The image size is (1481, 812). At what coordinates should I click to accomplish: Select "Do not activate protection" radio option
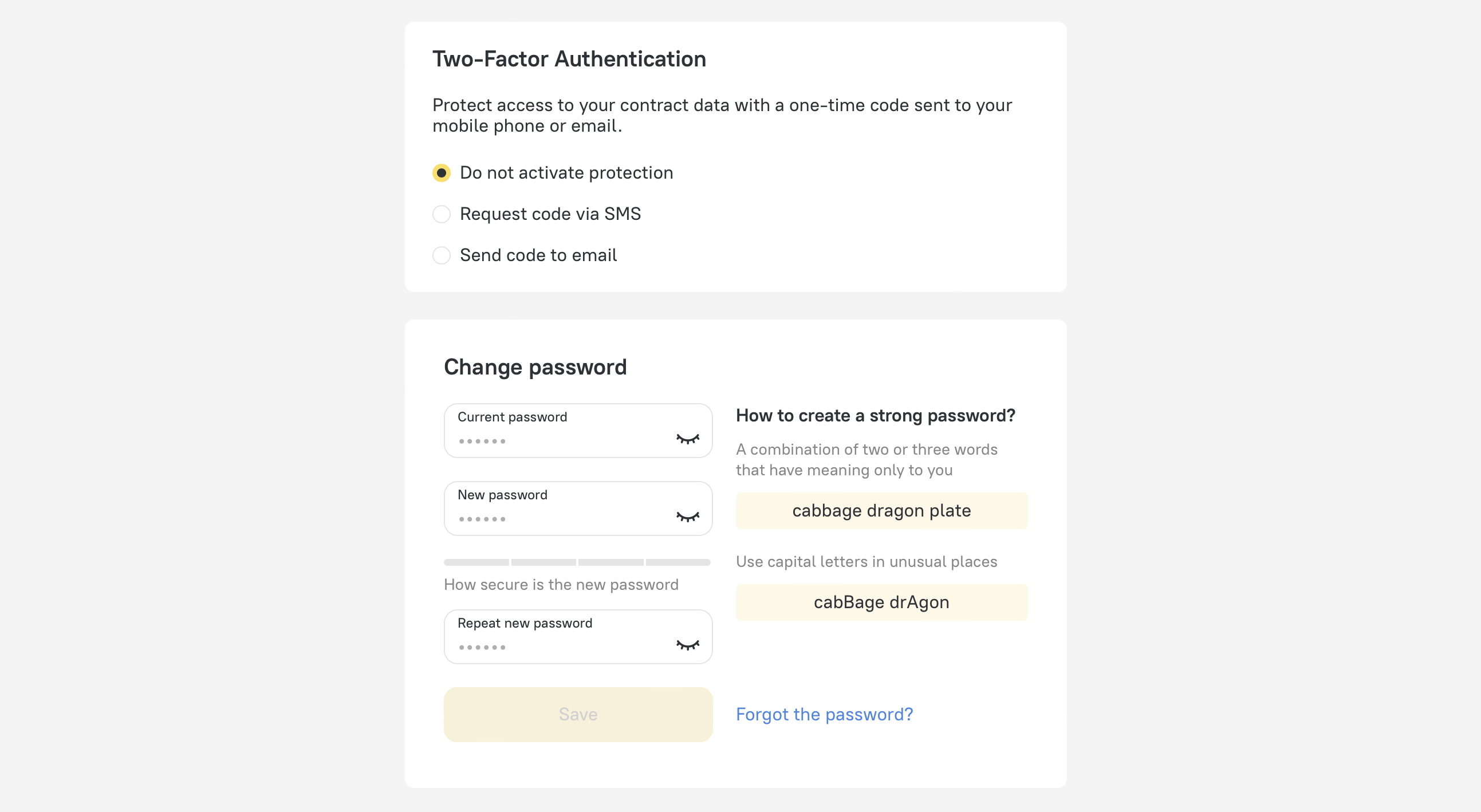[442, 173]
